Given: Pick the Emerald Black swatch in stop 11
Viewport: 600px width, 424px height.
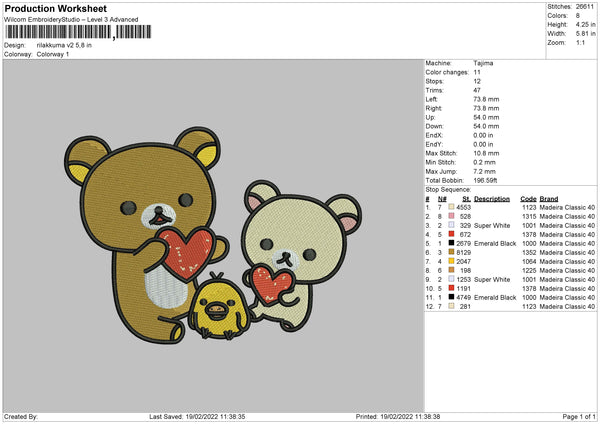Looking at the screenshot, I should (451, 297).
